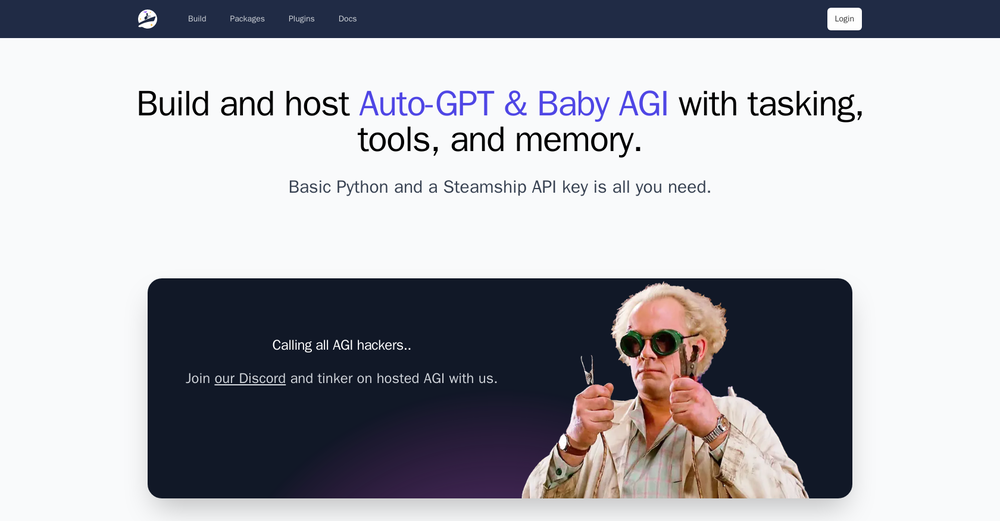The width and height of the screenshot is (1000, 521).
Task: Click the "tools, and memory." headline line
Action: (499, 141)
